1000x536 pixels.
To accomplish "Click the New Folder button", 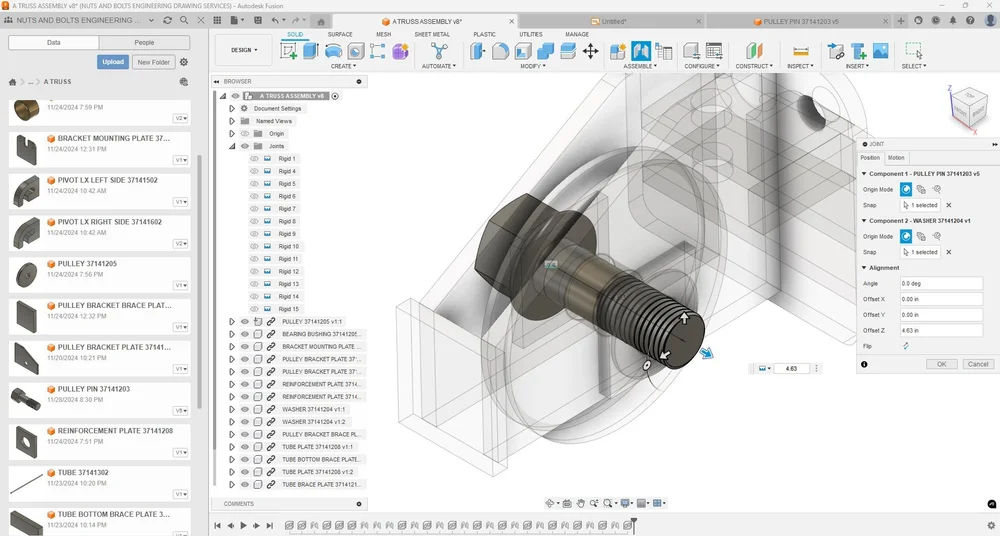I will 154,62.
